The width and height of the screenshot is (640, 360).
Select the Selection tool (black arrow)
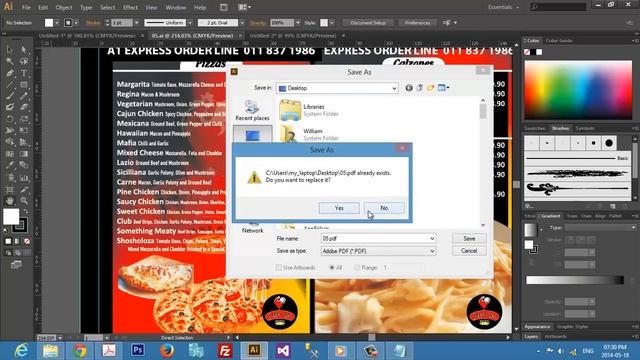10,49
